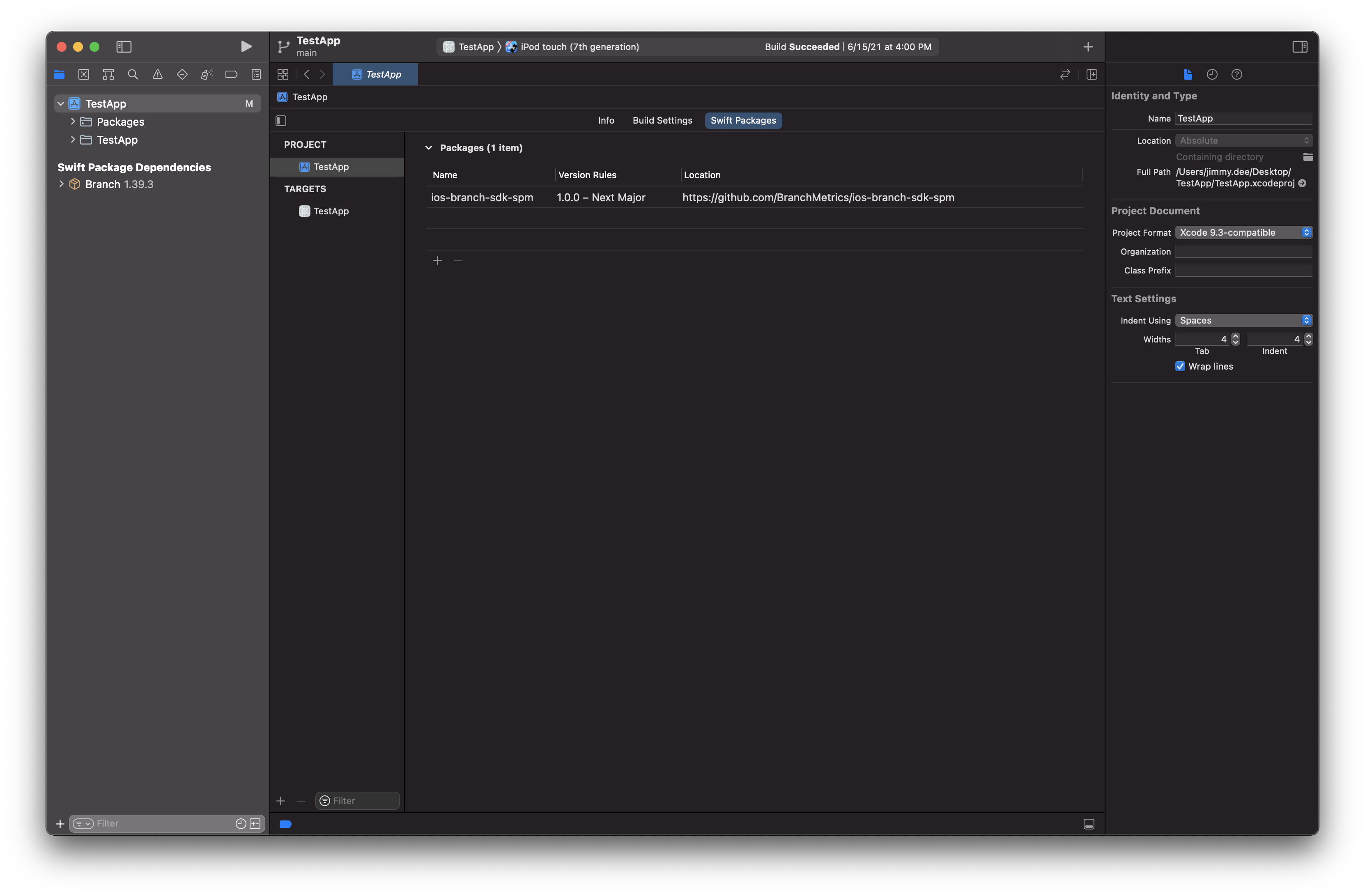Screen dimensions: 1365x896
Task: Collapse the Packages (1 item) section
Action: tap(428, 147)
